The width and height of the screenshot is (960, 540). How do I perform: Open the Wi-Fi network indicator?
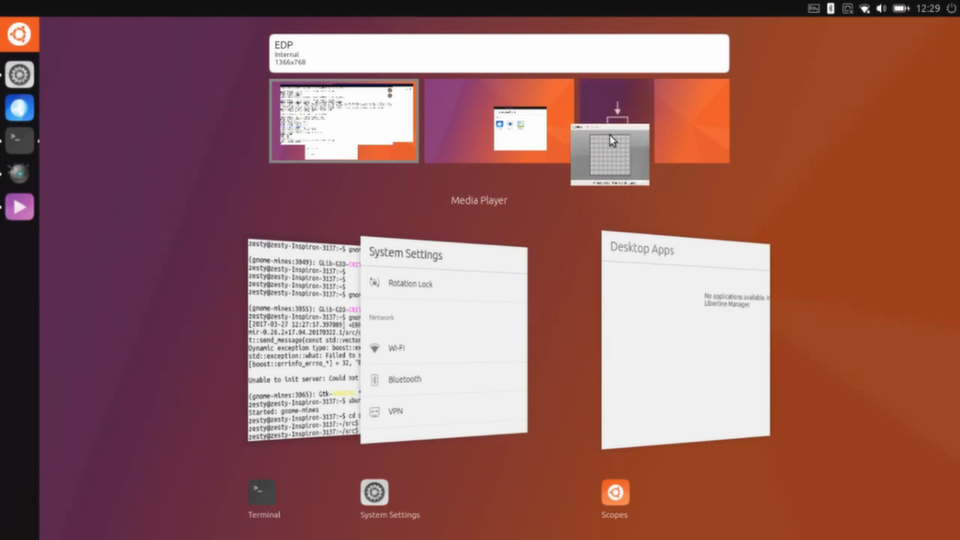(x=864, y=8)
